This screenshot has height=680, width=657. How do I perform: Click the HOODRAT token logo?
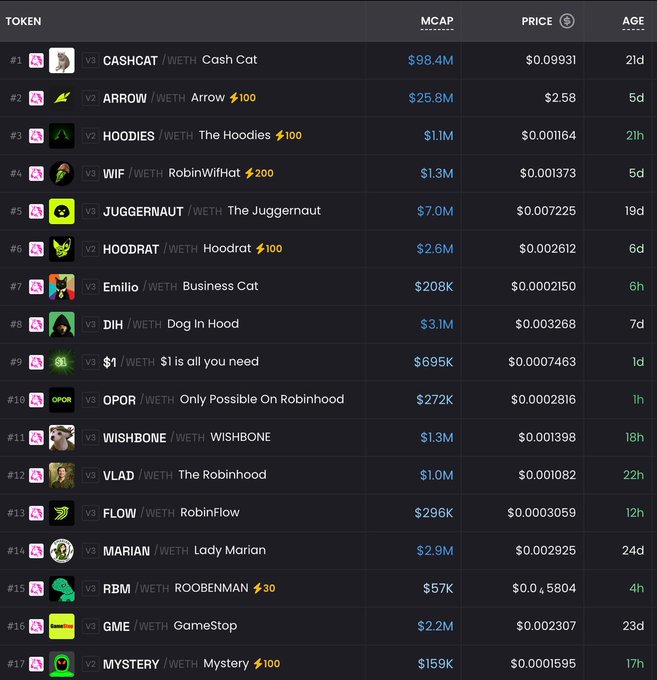pos(62,249)
